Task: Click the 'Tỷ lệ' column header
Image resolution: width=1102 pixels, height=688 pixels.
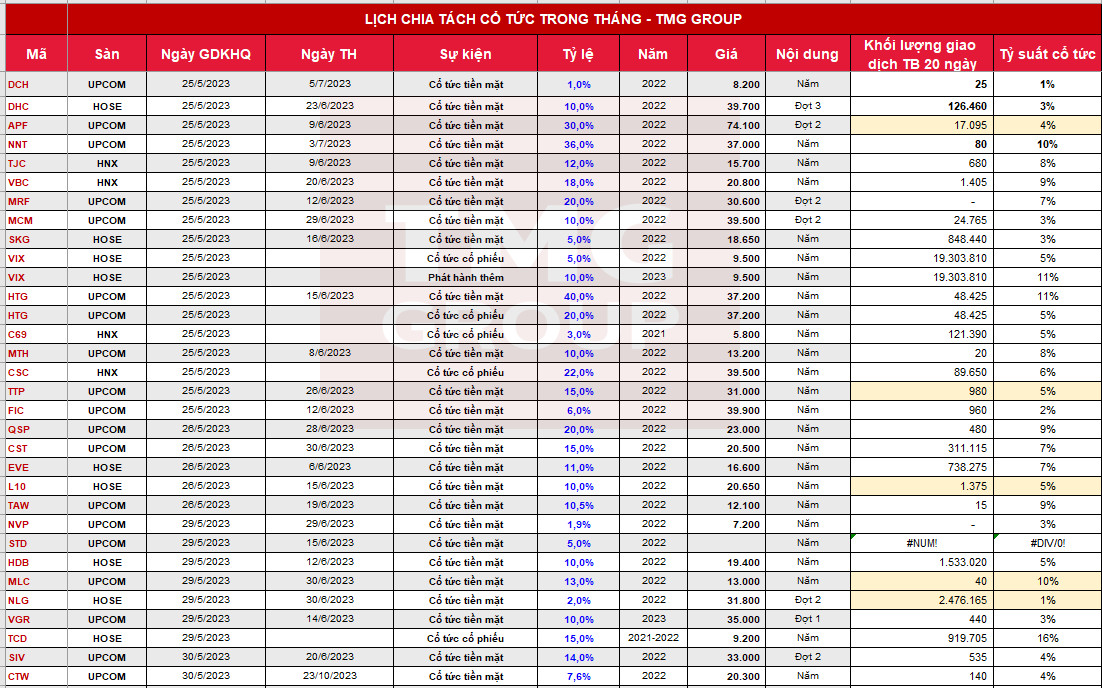Action: [578, 54]
